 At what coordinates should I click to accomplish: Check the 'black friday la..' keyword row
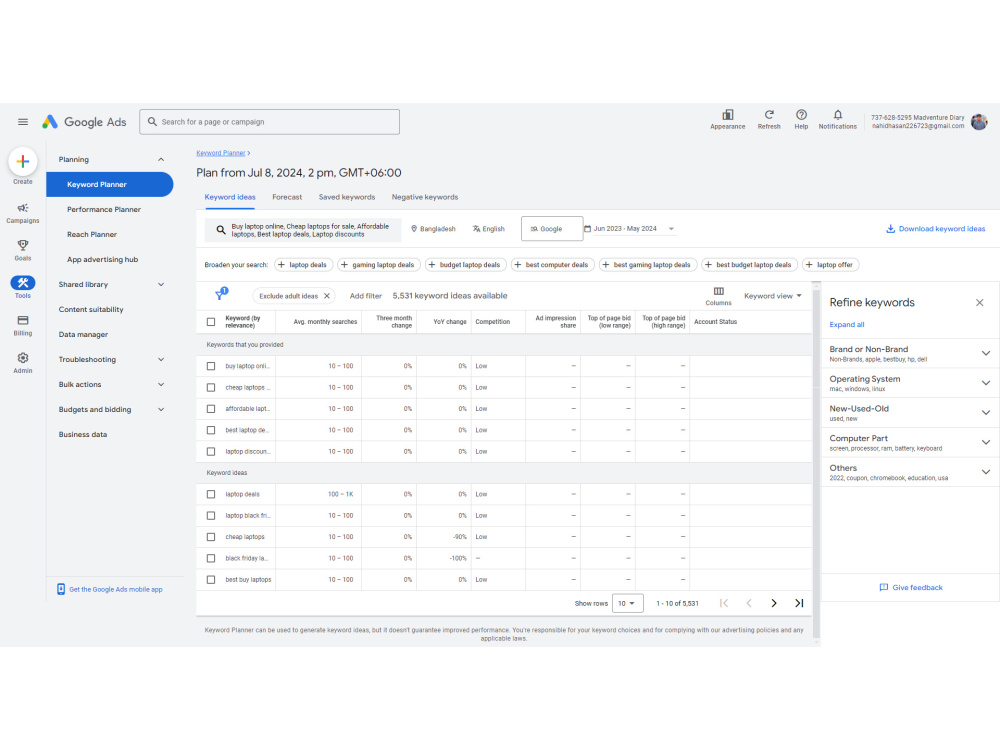pyautogui.click(x=211, y=558)
